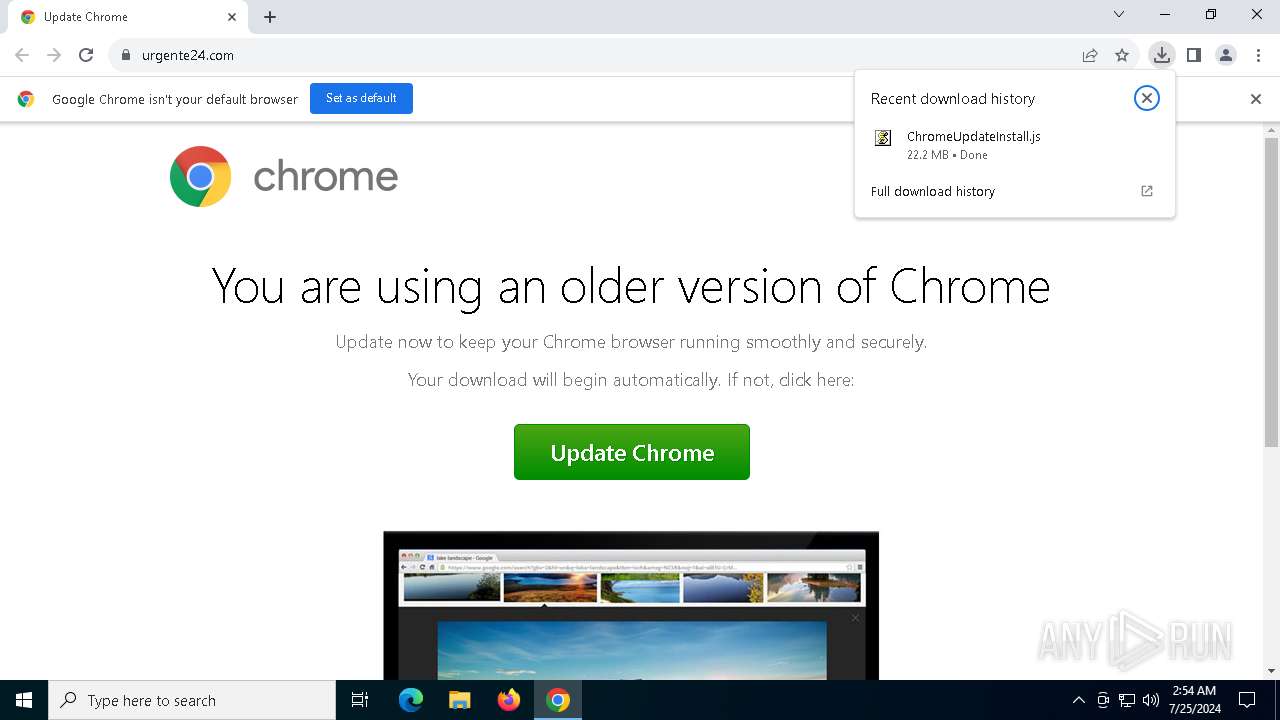Click the green Update Chrome button
The image size is (1280, 720).
(x=632, y=452)
